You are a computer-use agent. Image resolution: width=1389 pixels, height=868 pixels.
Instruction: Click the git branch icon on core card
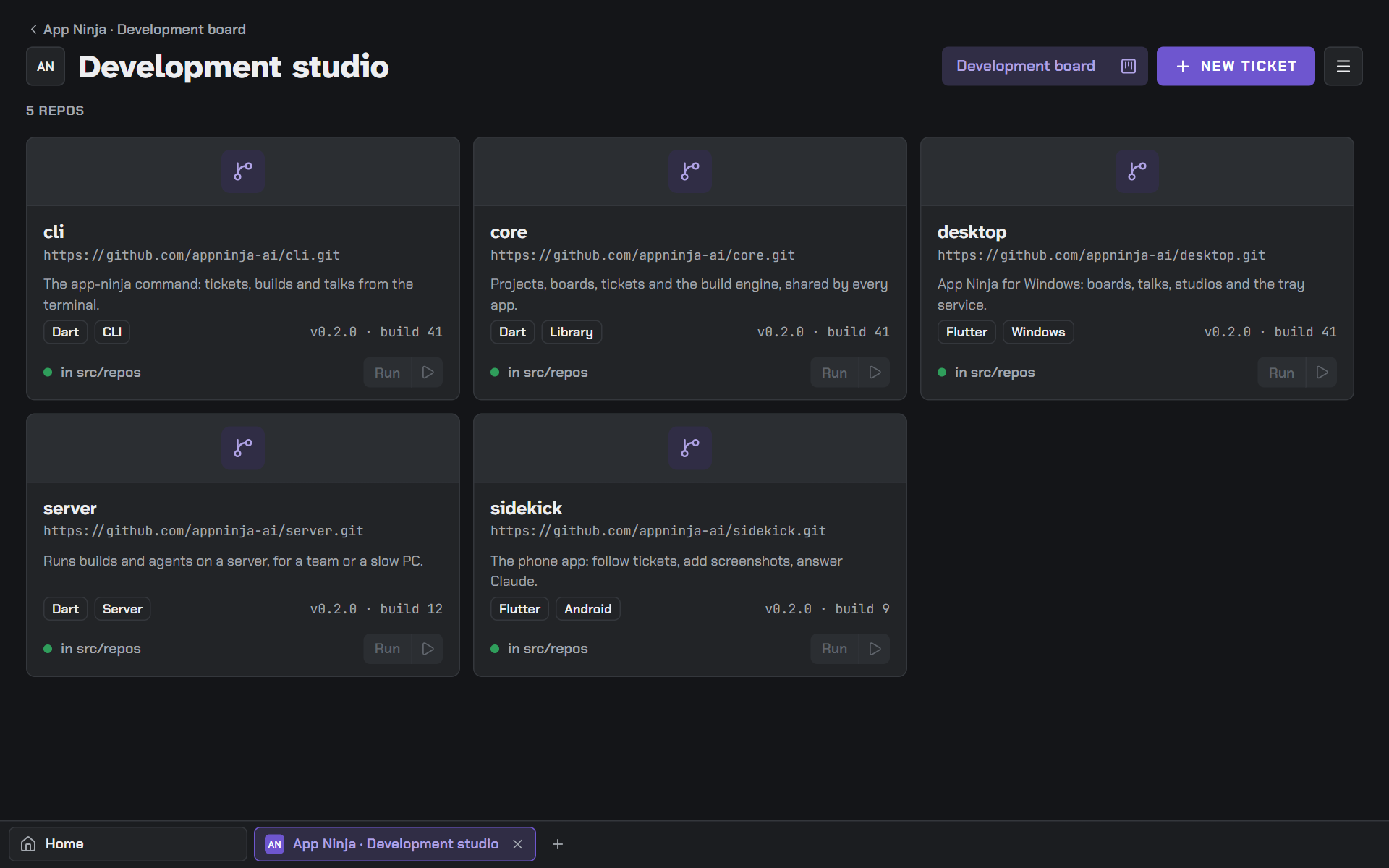(x=690, y=171)
